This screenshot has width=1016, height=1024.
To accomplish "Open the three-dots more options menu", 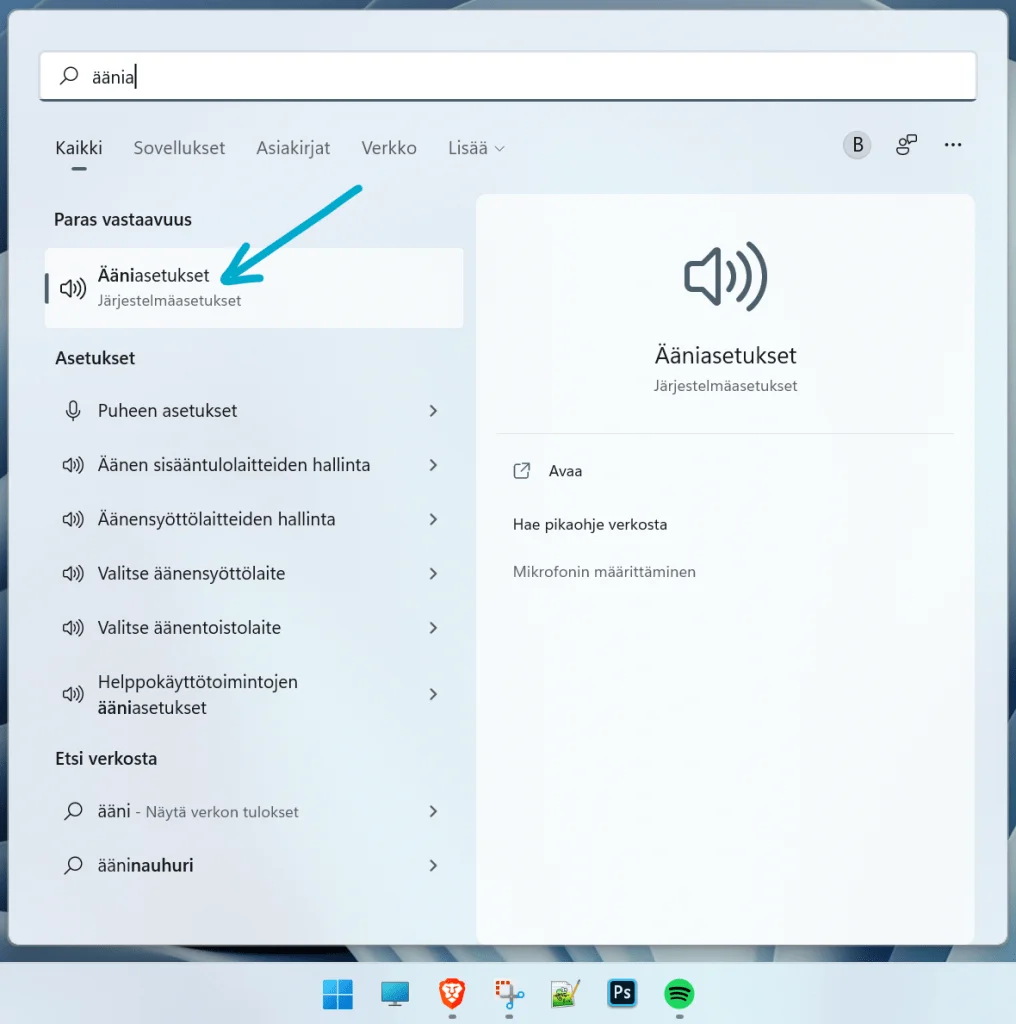I will (953, 145).
